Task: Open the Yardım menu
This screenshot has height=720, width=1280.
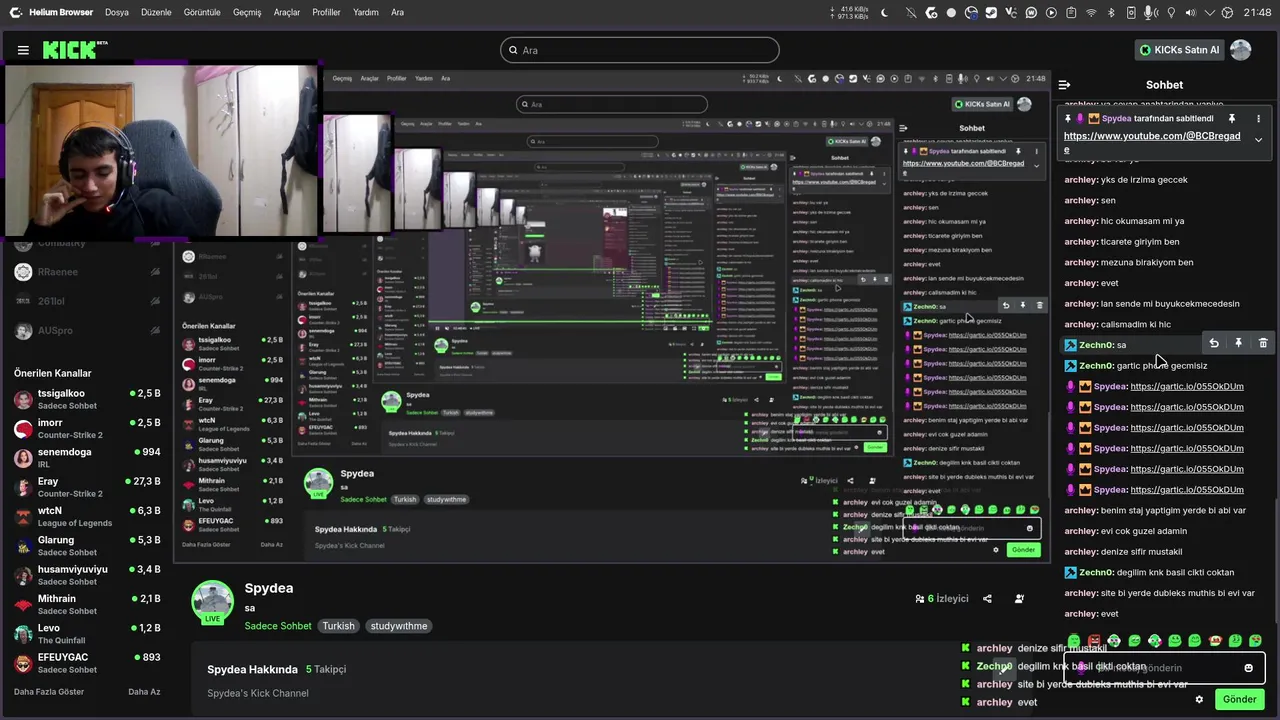Action: 366,13
